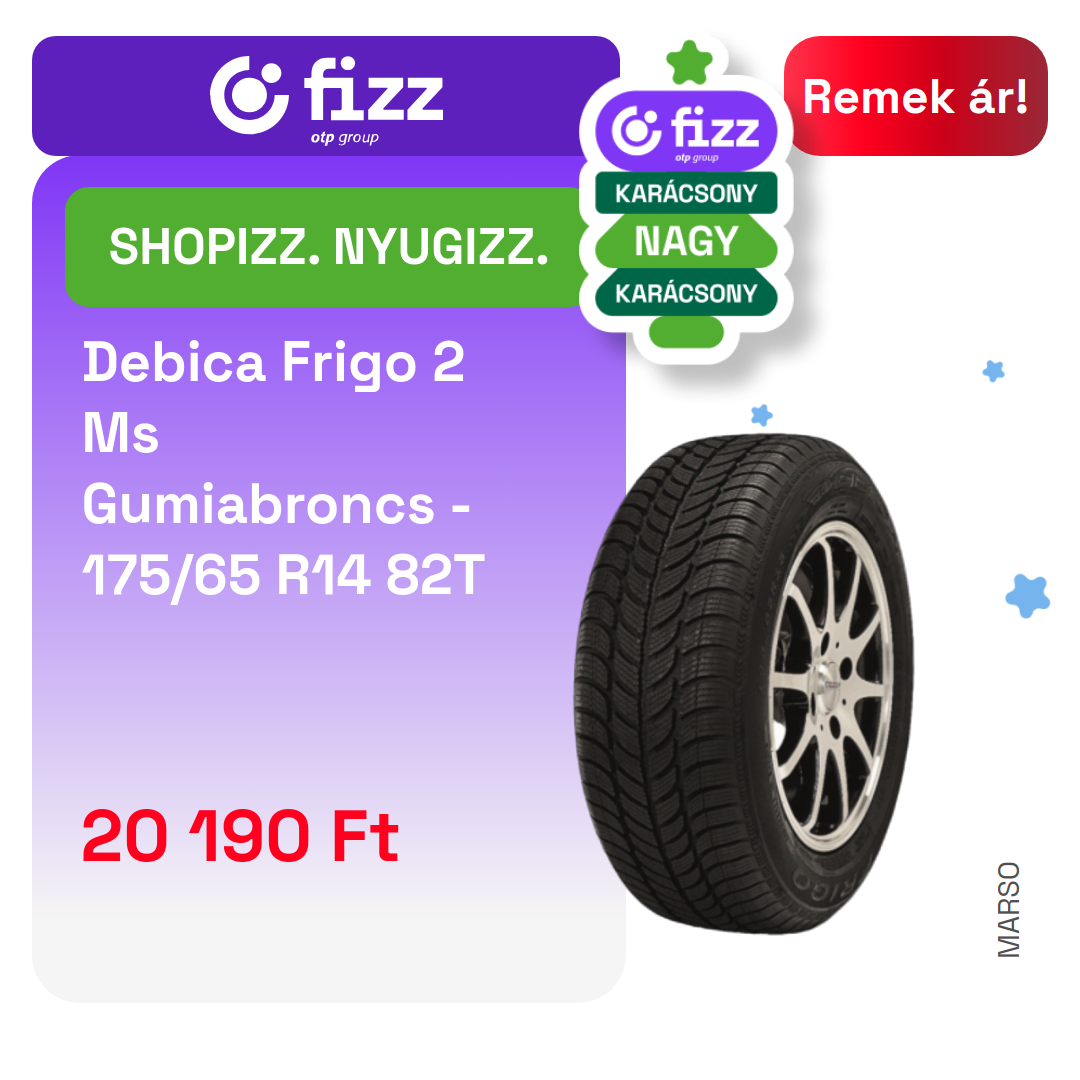Click the Remek ár! red badge

coord(915,96)
